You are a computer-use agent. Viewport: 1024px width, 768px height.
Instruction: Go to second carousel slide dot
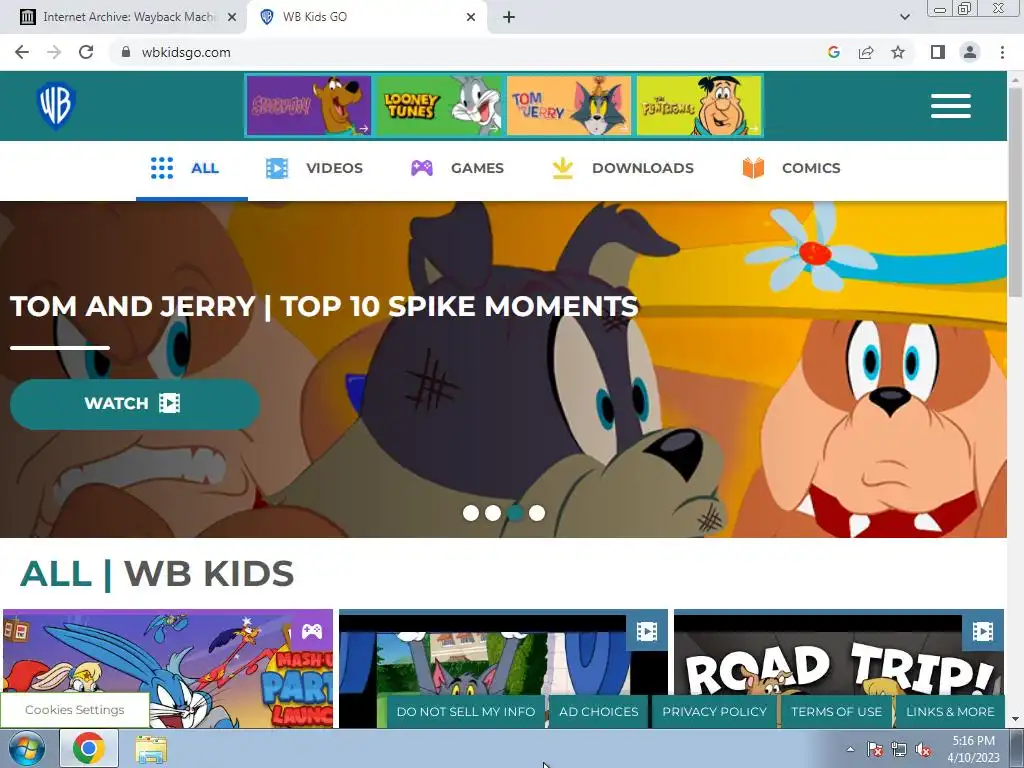coord(493,513)
